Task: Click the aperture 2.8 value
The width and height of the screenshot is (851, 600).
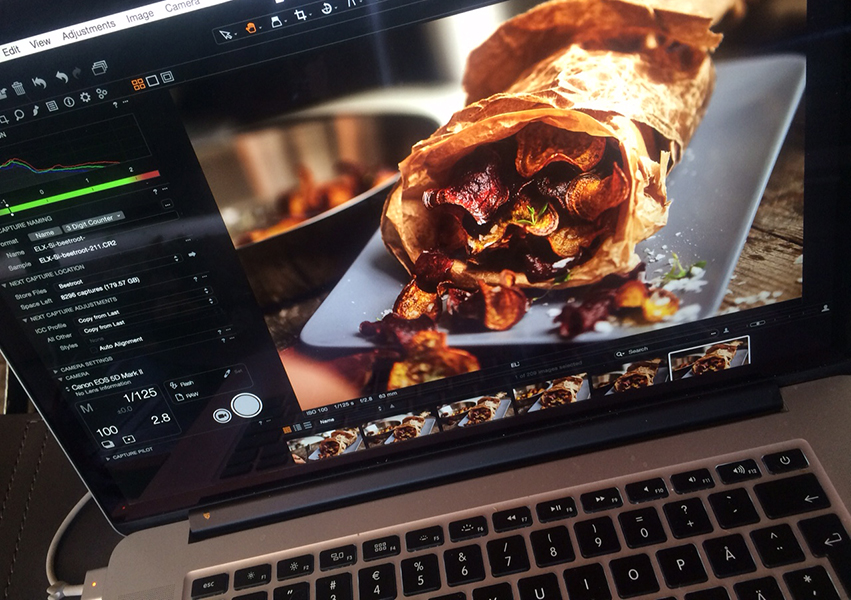Action: pyautogui.click(x=160, y=419)
